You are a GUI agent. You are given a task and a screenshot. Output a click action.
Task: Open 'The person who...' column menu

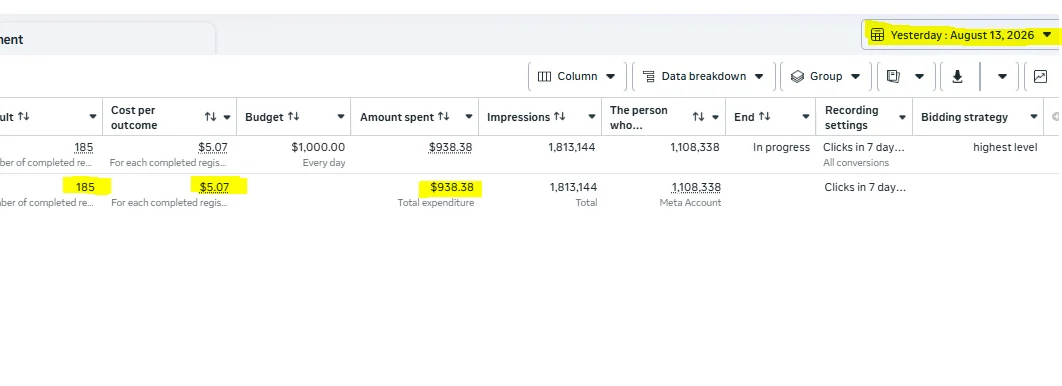715,117
